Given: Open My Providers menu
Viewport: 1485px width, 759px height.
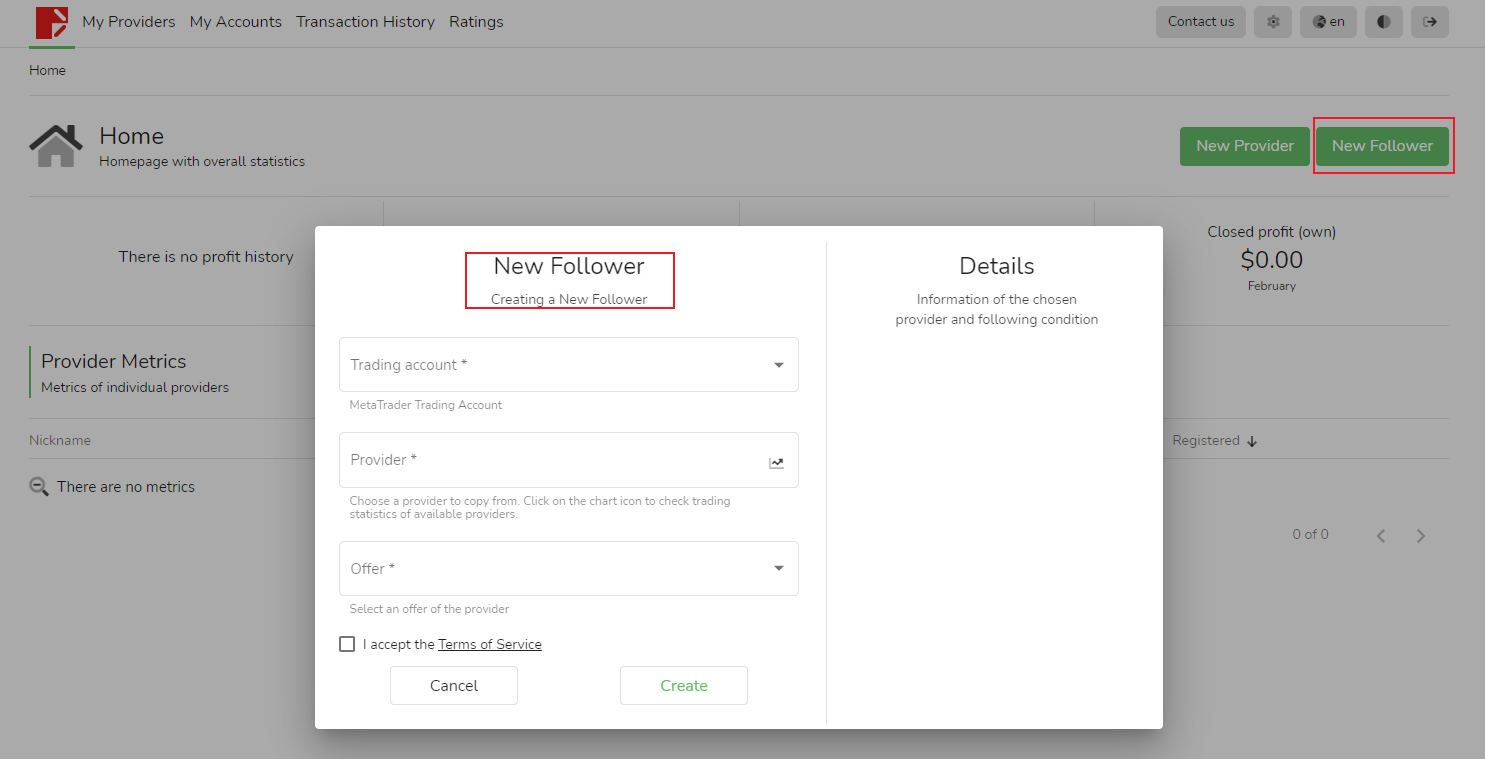Looking at the screenshot, I should pyautogui.click(x=128, y=22).
